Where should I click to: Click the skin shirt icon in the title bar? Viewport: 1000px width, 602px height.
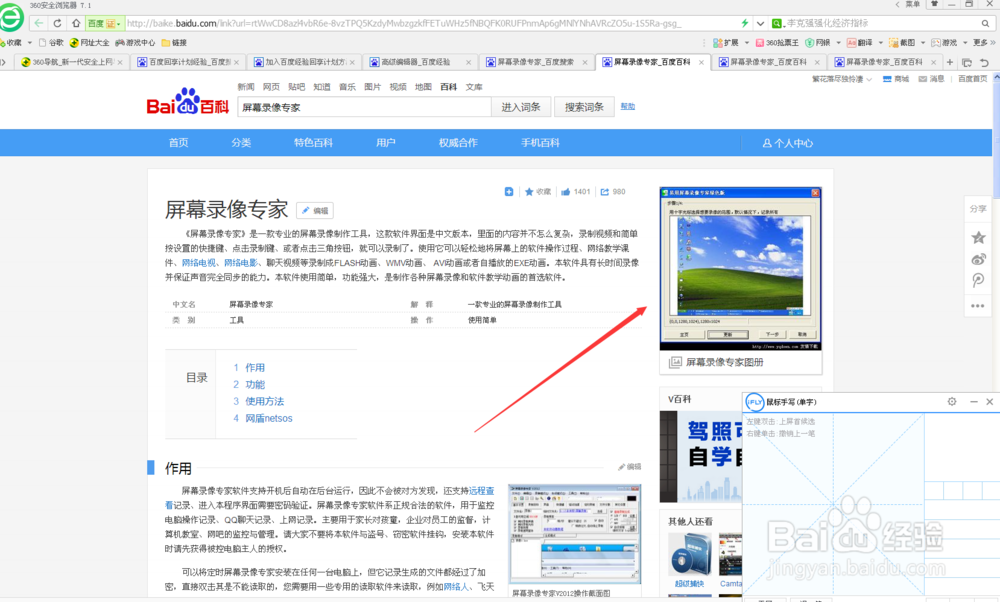[x=934, y=4]
